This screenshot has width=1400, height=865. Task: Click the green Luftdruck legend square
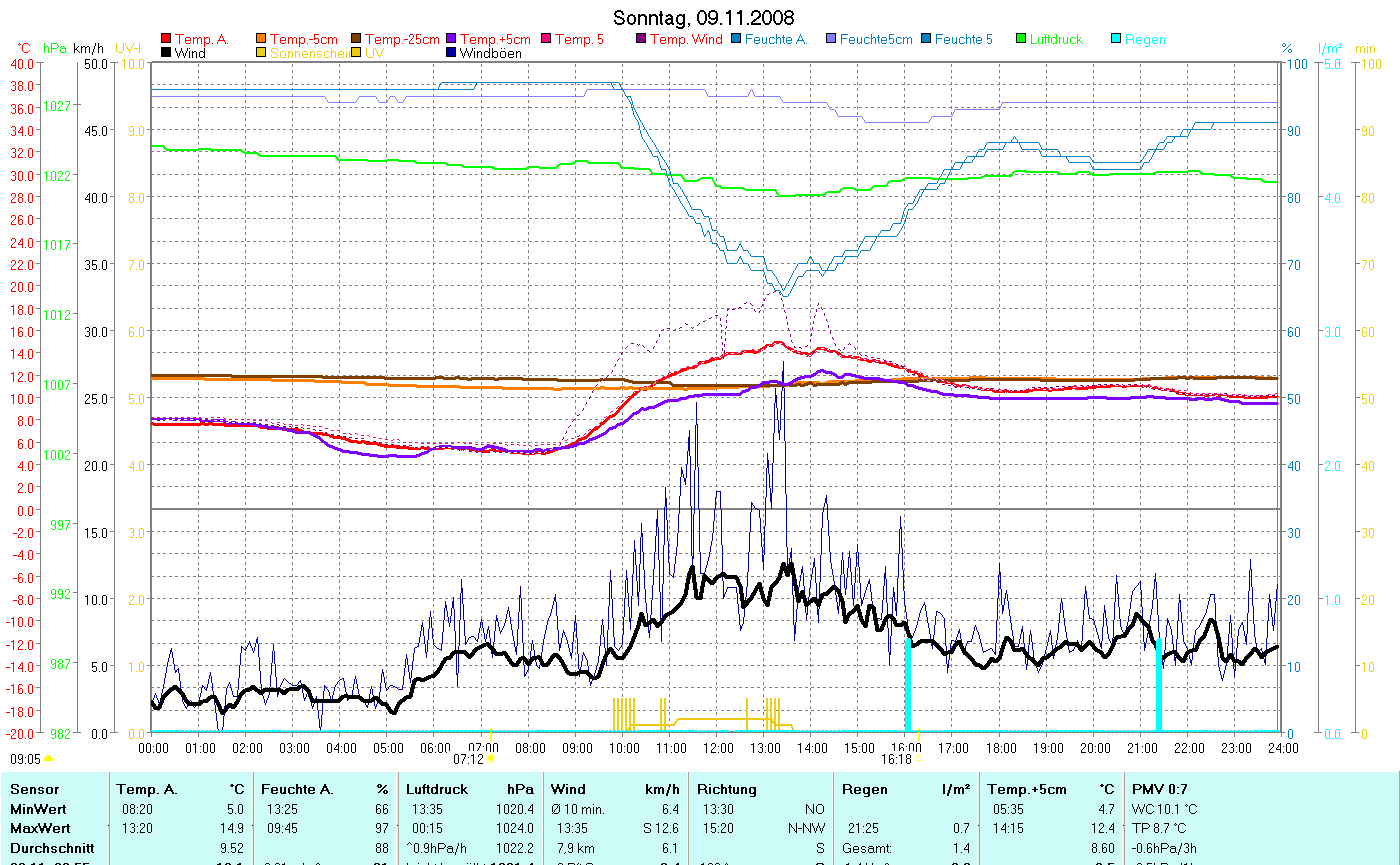click(1021, 39)
